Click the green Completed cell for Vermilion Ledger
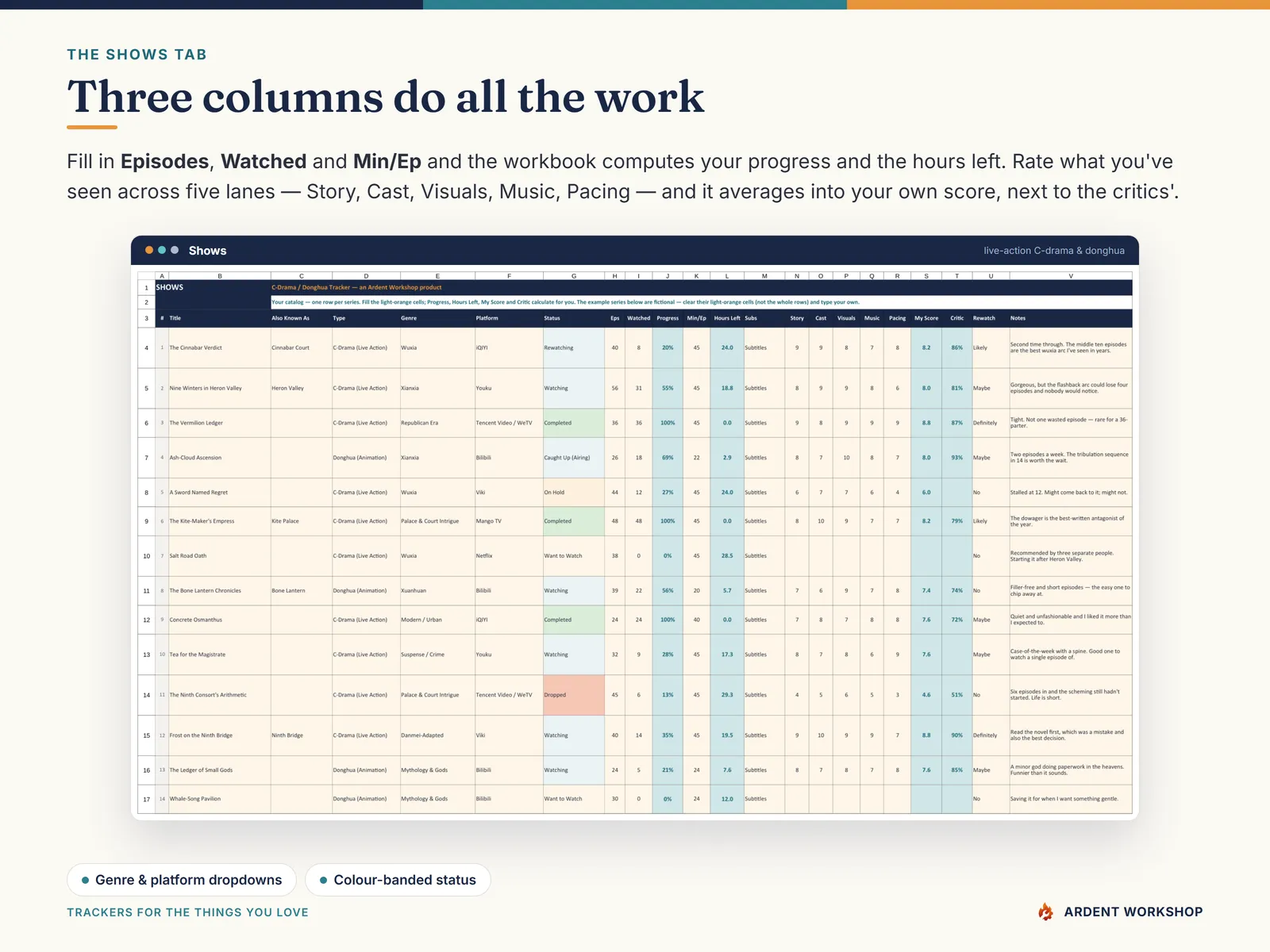The height and width of the screenshot is (952, 1270). (574, 423)
